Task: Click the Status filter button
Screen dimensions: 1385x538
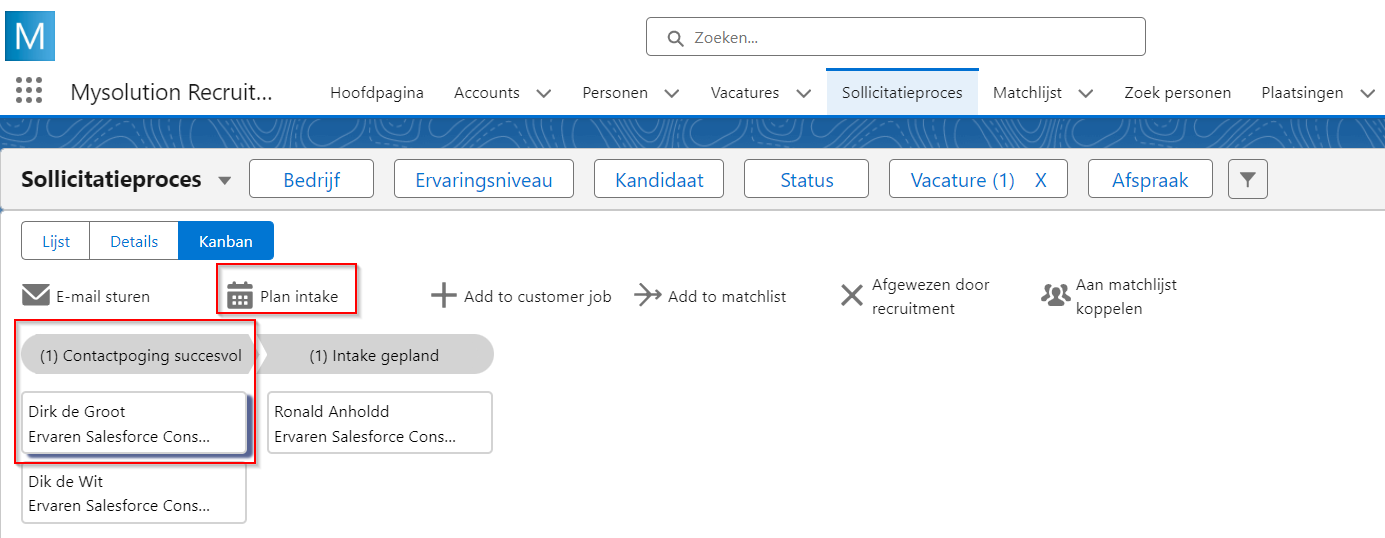Action: (x=807, y=180)
